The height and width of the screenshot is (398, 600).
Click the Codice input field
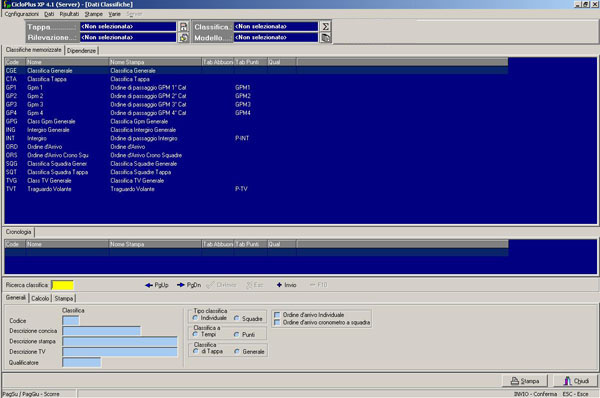click(71, 321)
